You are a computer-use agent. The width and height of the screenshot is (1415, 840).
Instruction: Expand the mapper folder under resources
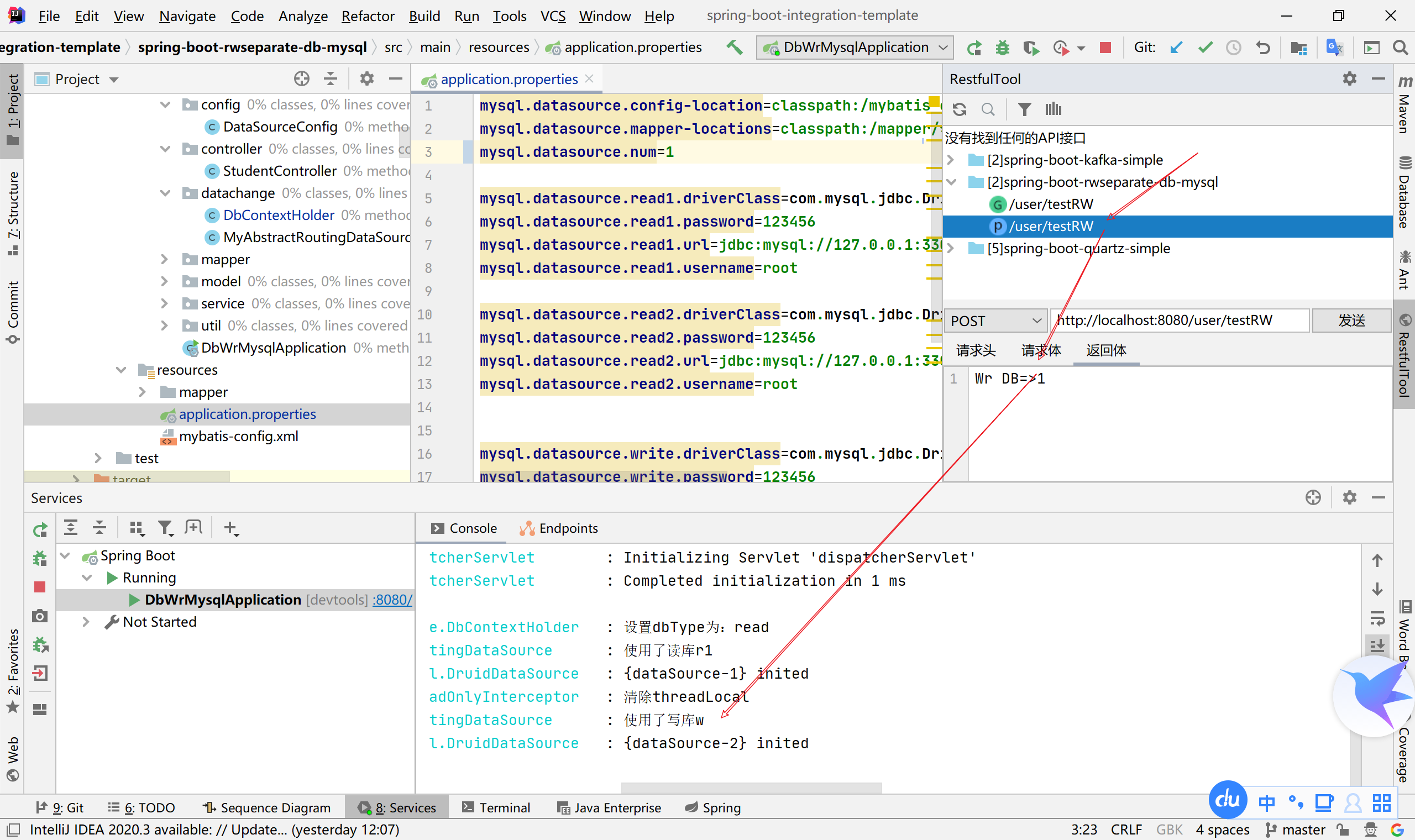(143, 392)
